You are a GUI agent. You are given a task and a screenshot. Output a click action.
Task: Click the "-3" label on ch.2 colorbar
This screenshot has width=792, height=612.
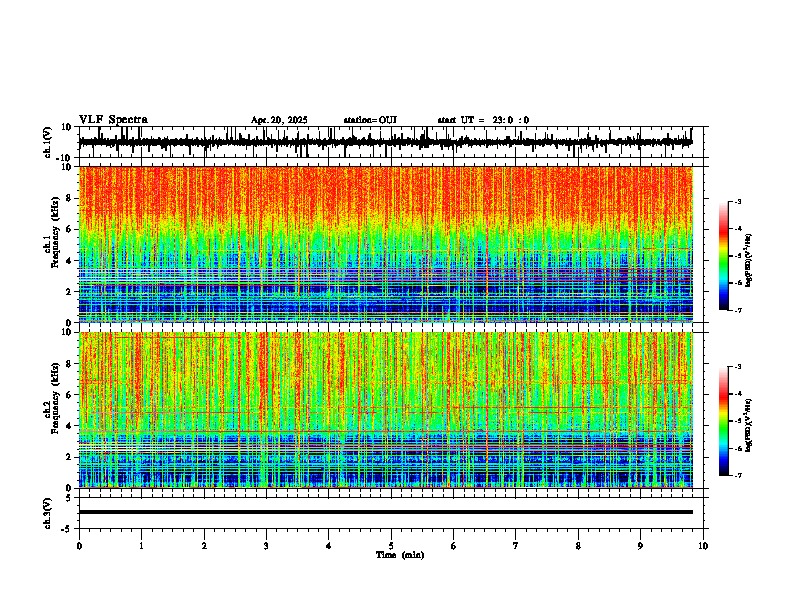click(738, 367)
